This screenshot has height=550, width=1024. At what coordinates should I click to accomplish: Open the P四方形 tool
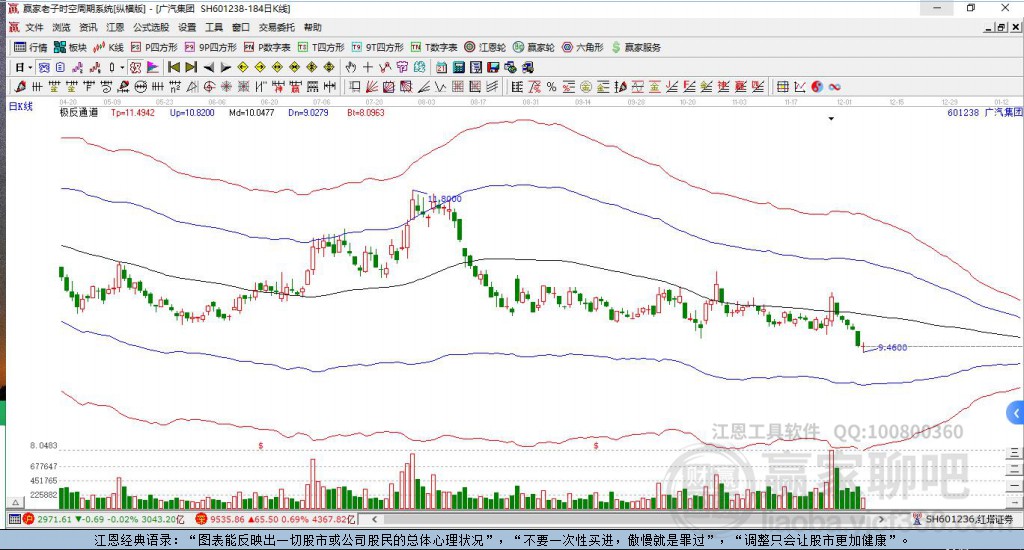[x=154, y=47]
